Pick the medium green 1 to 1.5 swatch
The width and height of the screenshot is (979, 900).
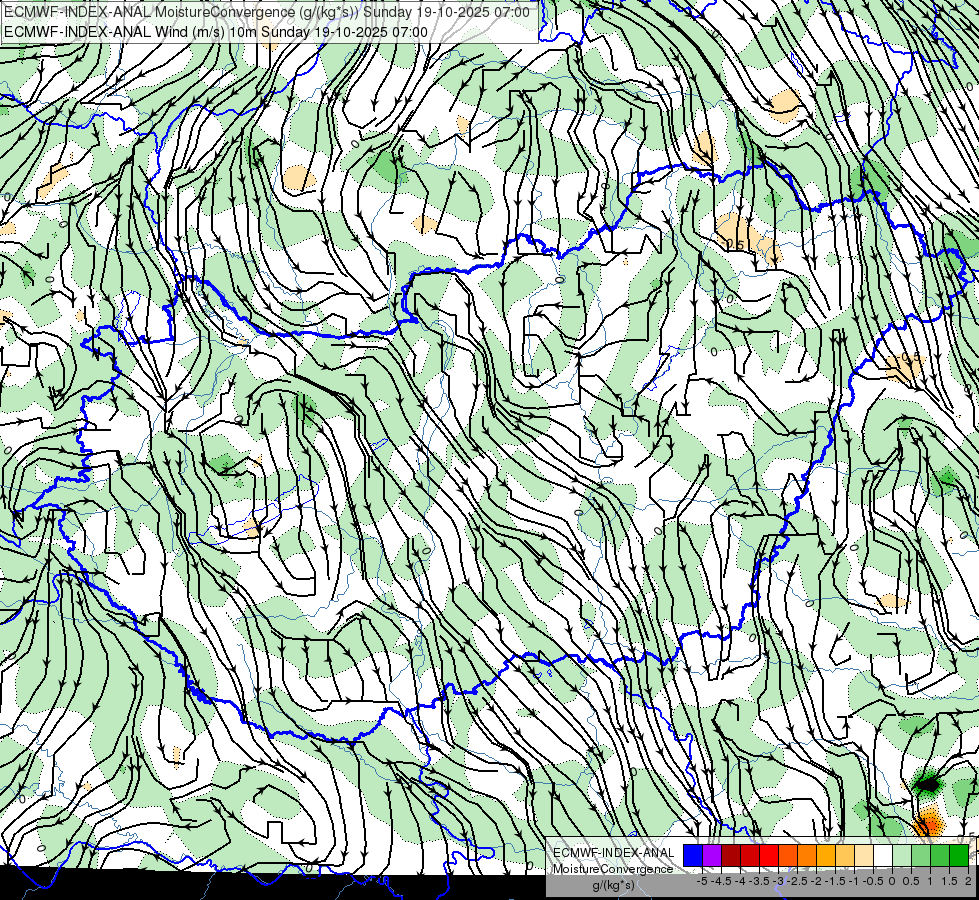(x=940, y=856)
